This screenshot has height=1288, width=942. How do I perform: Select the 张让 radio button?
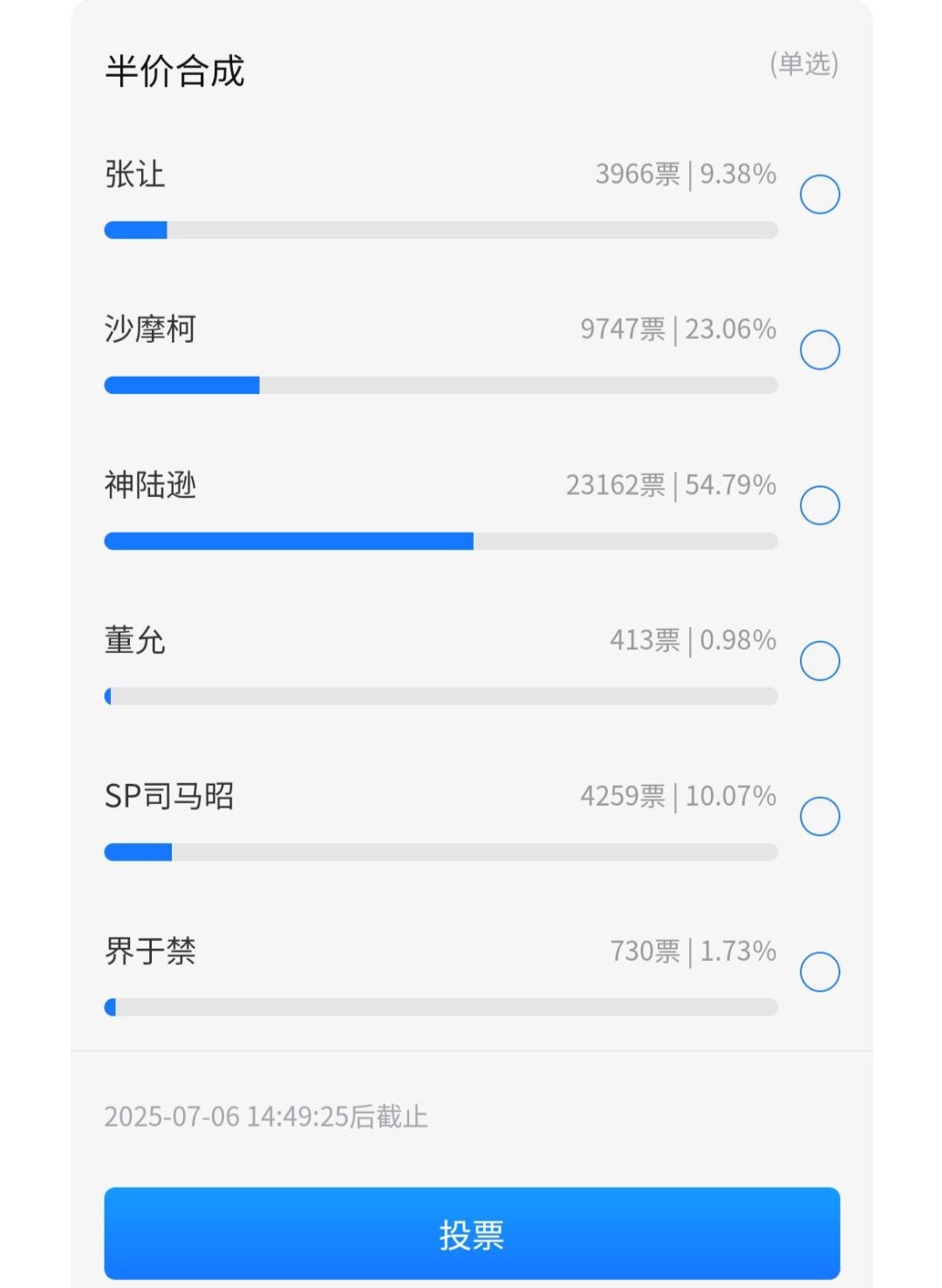(820, 194)
